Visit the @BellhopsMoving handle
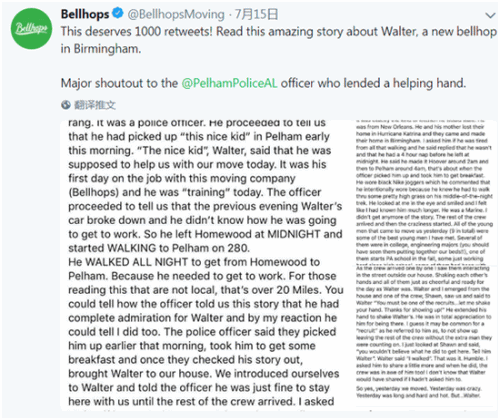500x420 pixels. (x=176, y=14)
